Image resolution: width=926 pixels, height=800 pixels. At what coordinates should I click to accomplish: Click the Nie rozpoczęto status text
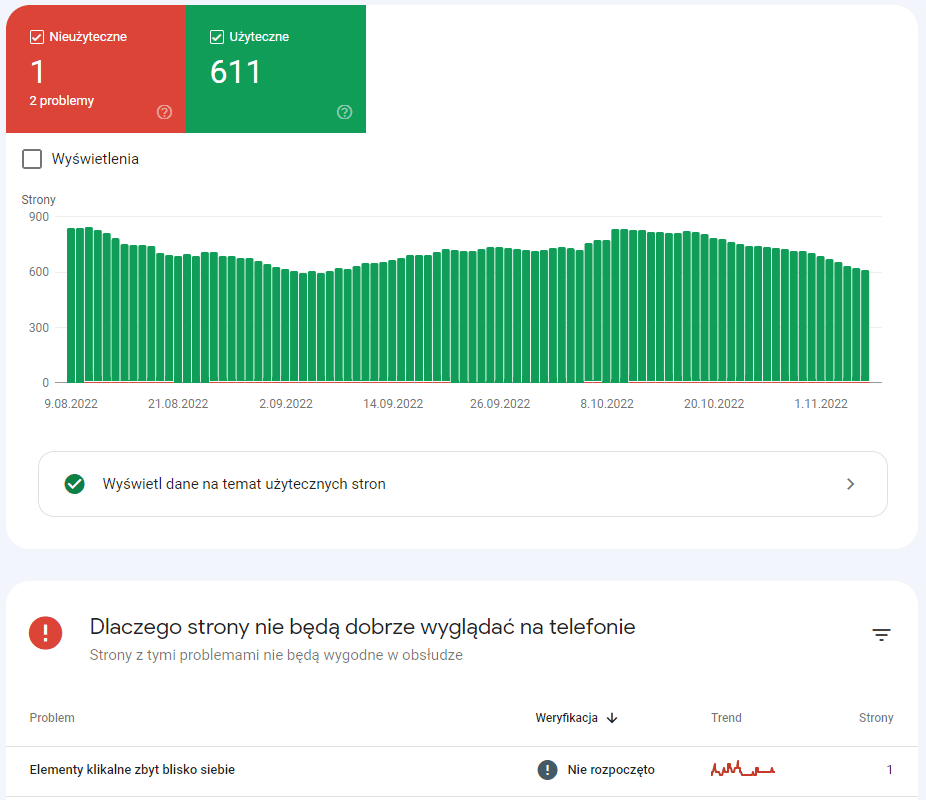611,770
